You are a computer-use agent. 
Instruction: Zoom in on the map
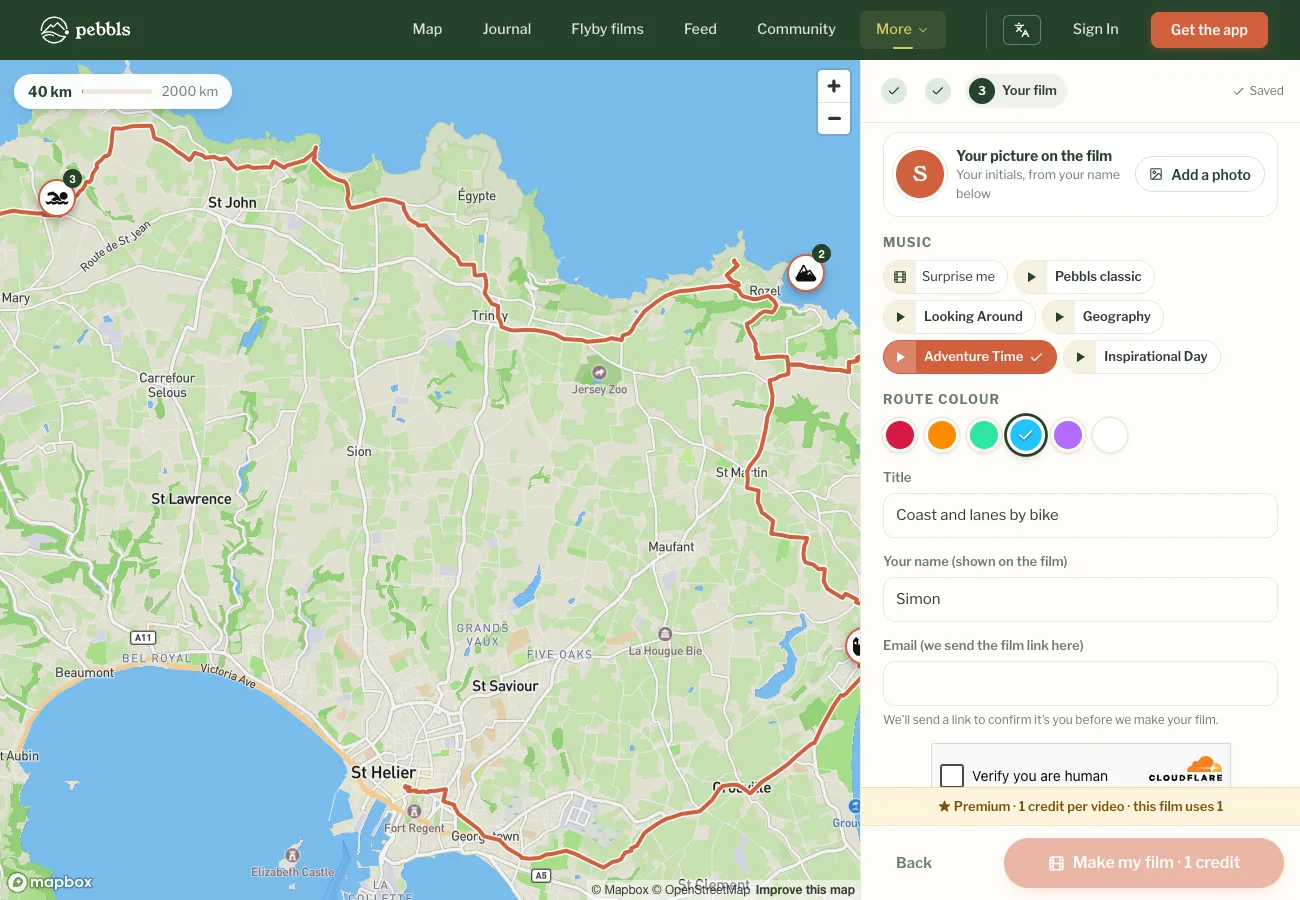(x=834, y=86)
